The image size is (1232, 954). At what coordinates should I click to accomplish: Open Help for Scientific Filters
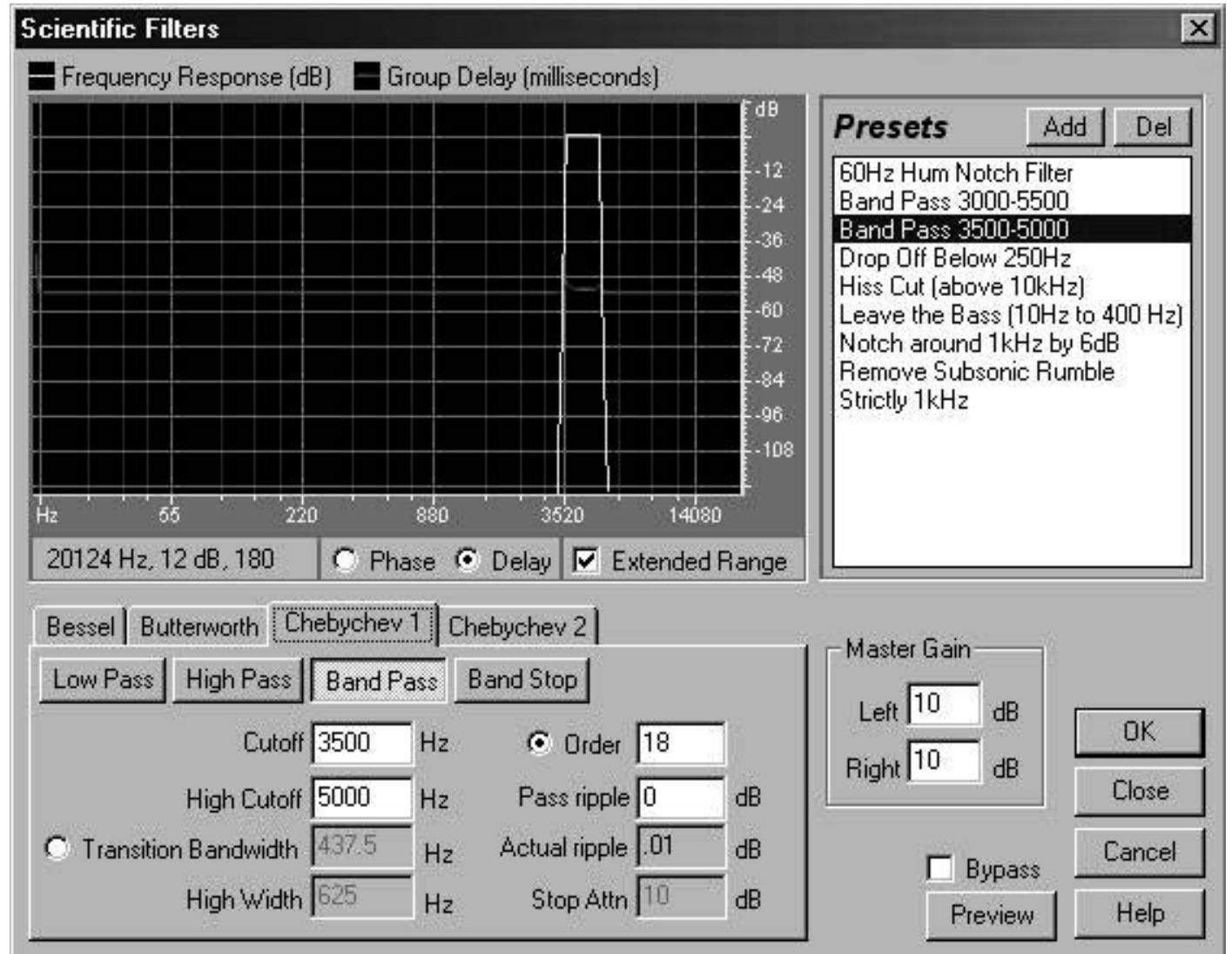(x=1140, y=913)
